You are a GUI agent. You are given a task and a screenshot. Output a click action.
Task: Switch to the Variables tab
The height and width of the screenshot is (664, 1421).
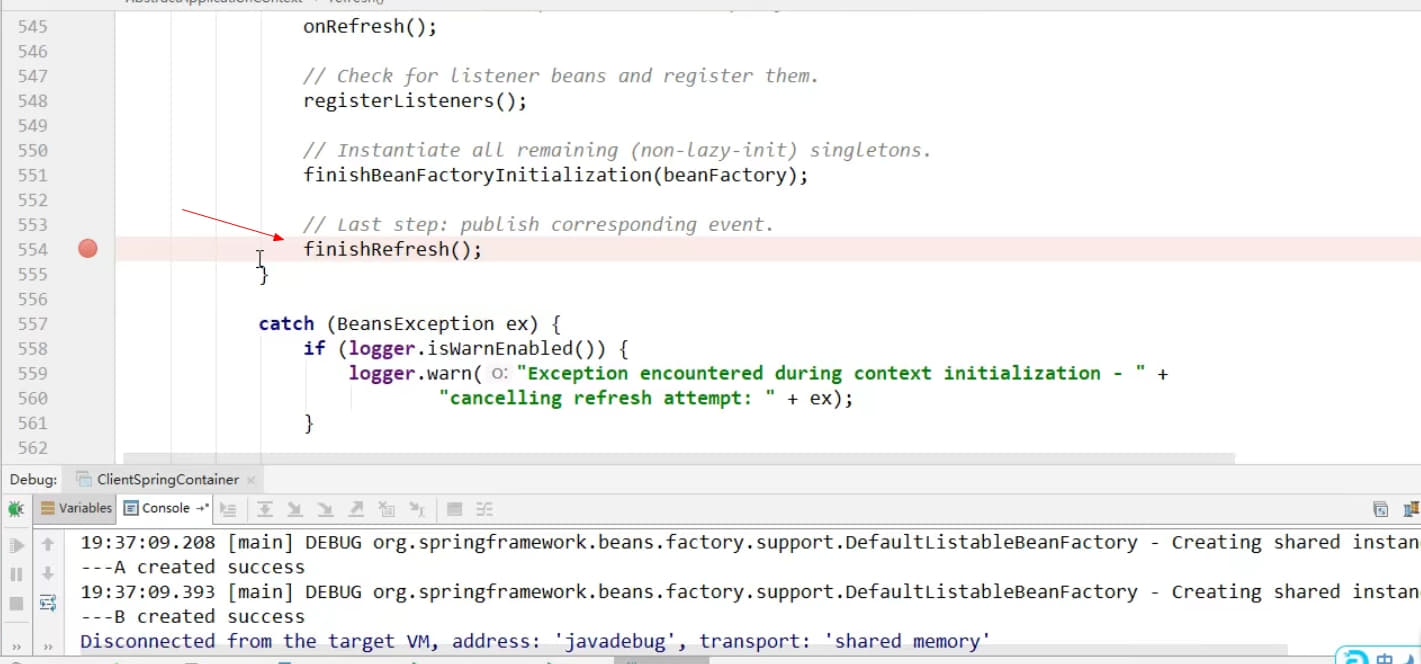click(x=76, y=508)
